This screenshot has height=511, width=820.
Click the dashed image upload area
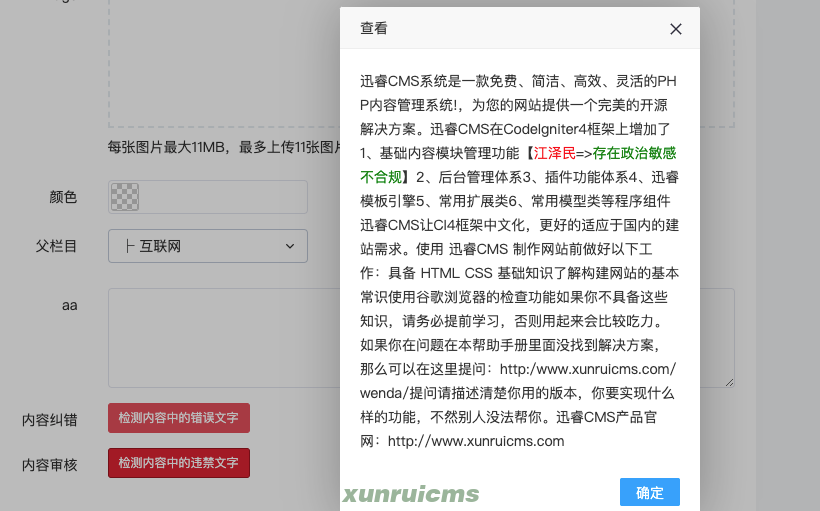224,63
